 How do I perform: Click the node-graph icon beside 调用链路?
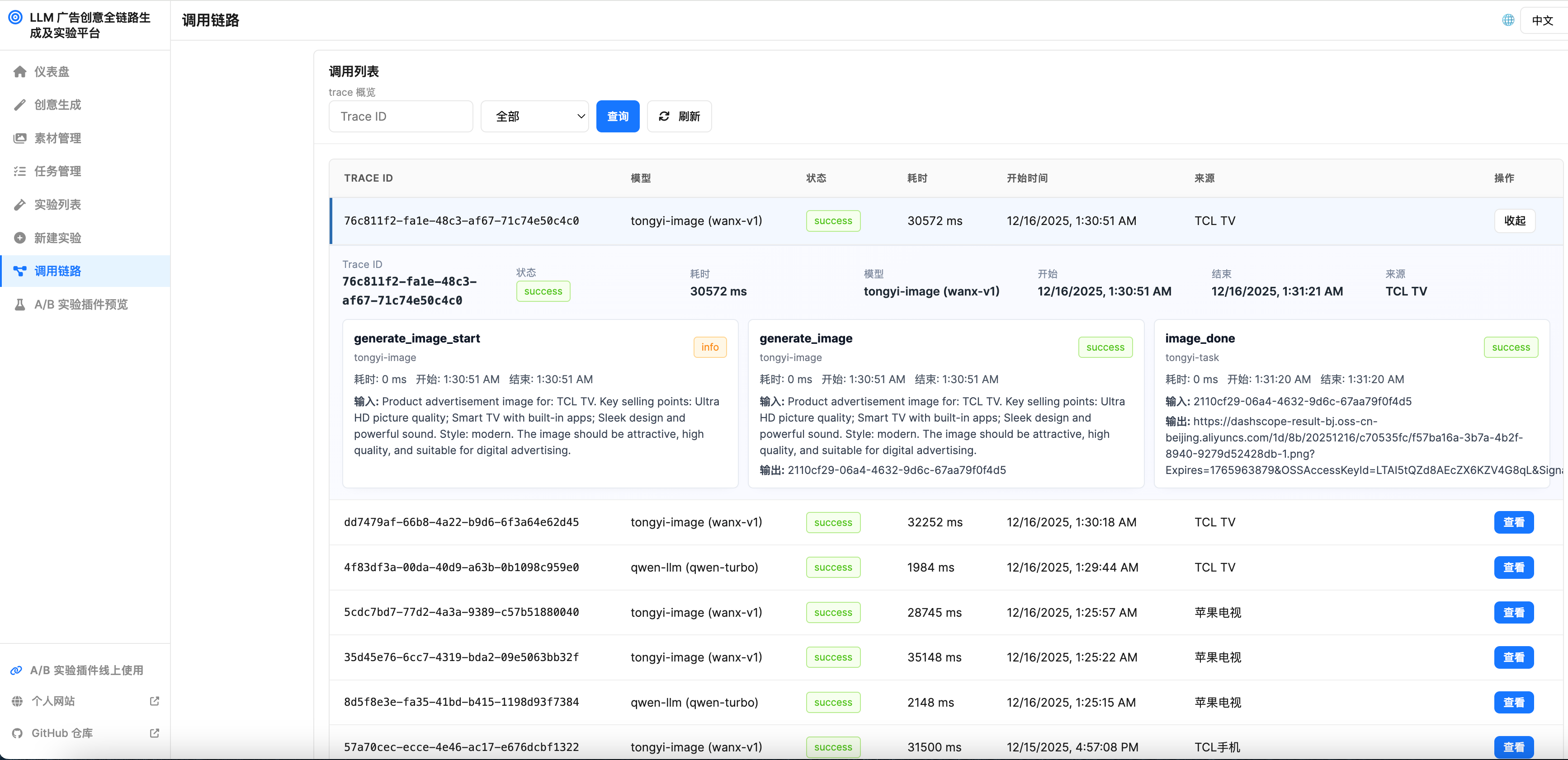click(20, 271)
